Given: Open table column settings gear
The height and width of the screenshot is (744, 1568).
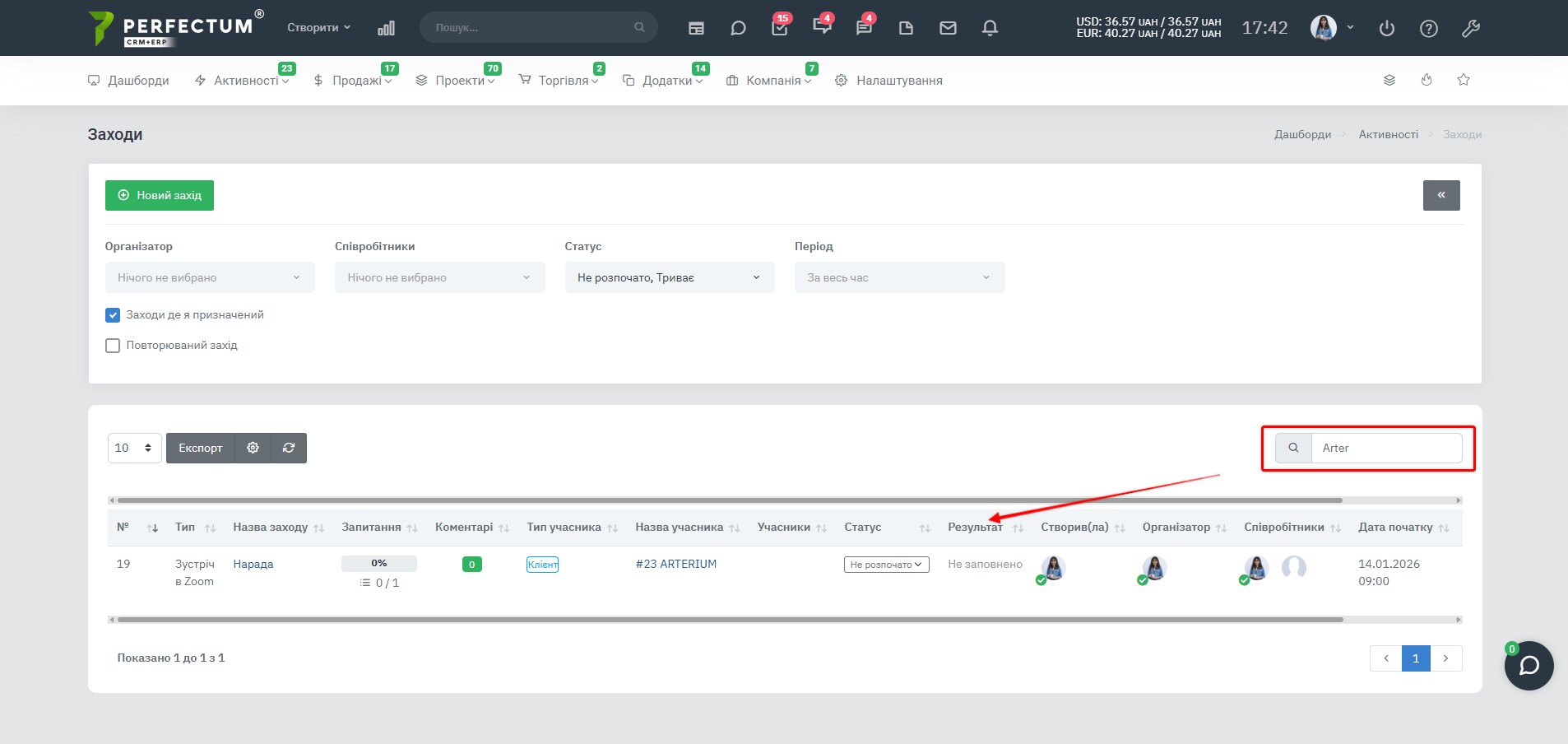Looking at the screenshot, I should coord(253,448).
